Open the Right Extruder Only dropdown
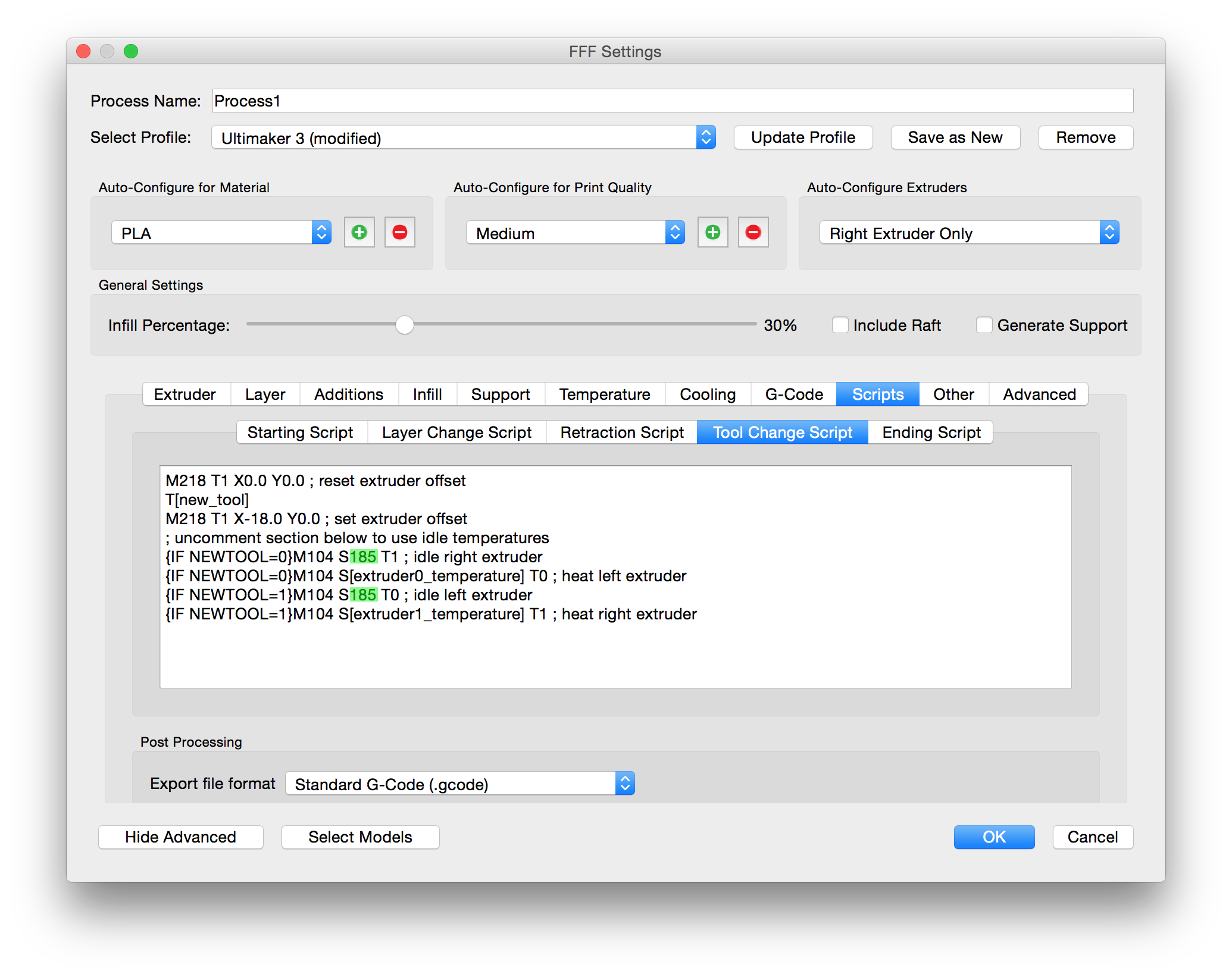 point(970,233)
